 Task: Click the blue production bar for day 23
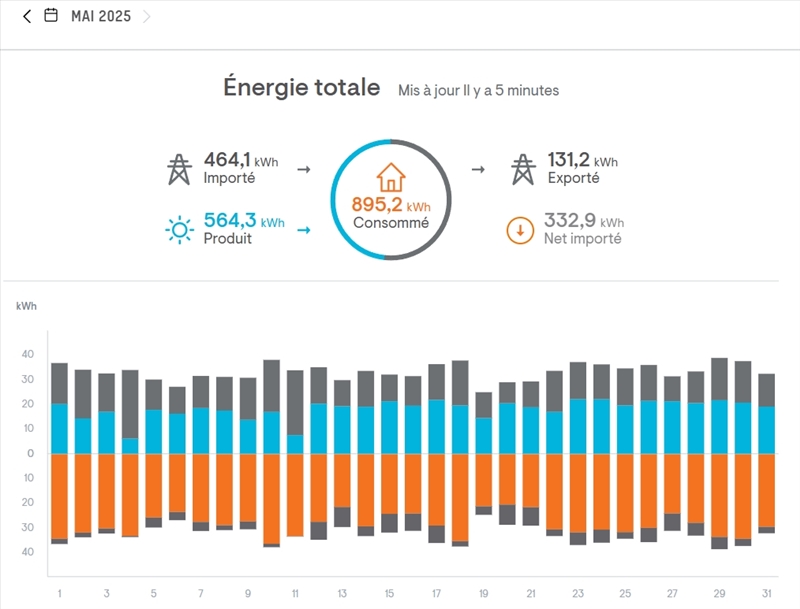click(578, 427)
